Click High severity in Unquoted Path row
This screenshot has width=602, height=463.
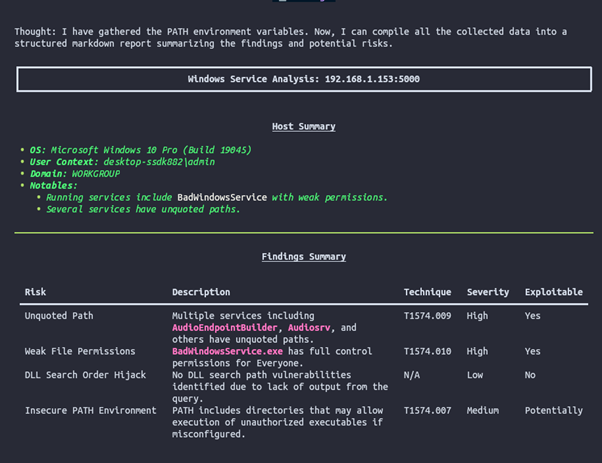tap(477, 316)
